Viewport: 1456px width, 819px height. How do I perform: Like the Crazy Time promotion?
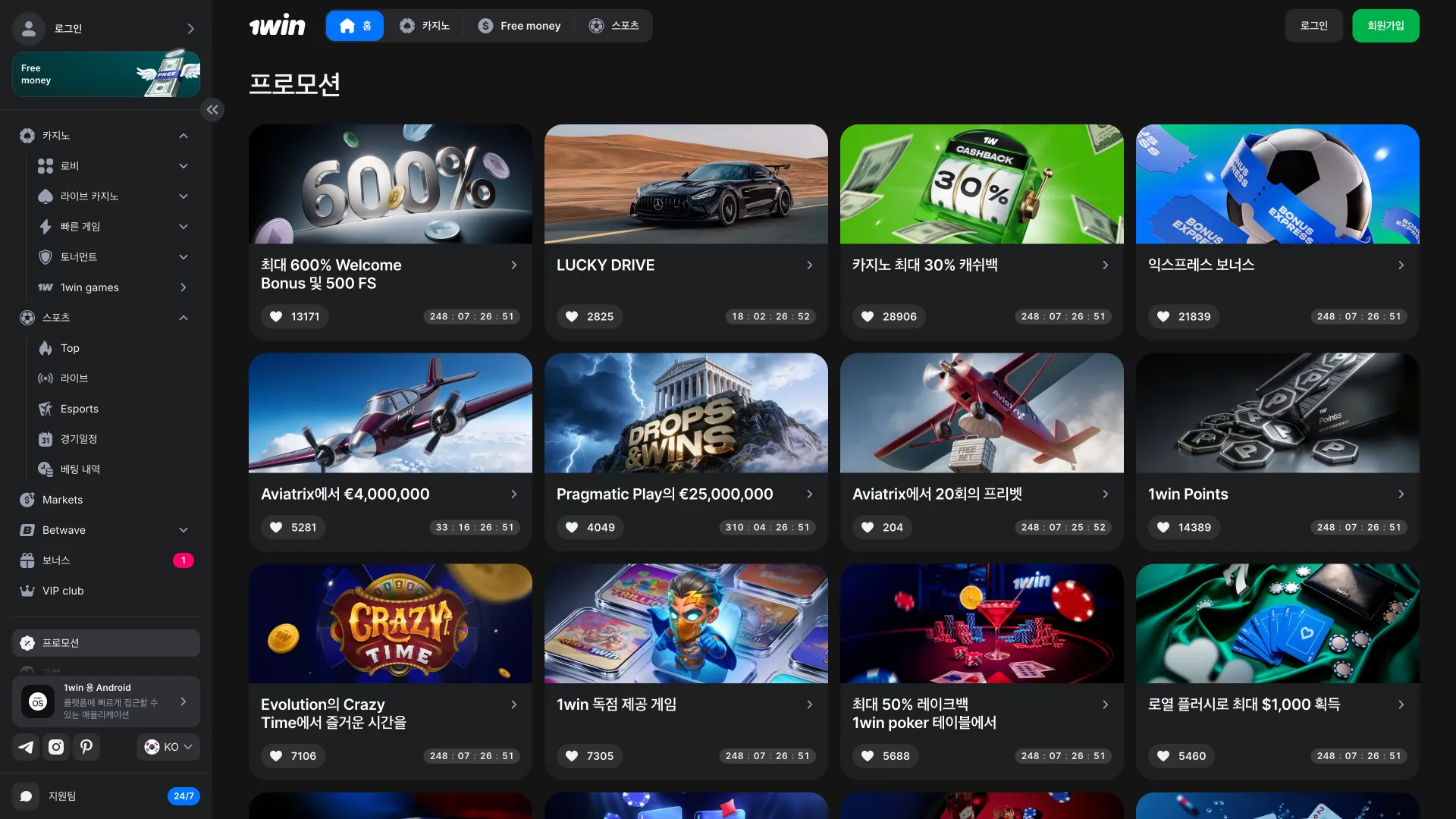(293, 756)
